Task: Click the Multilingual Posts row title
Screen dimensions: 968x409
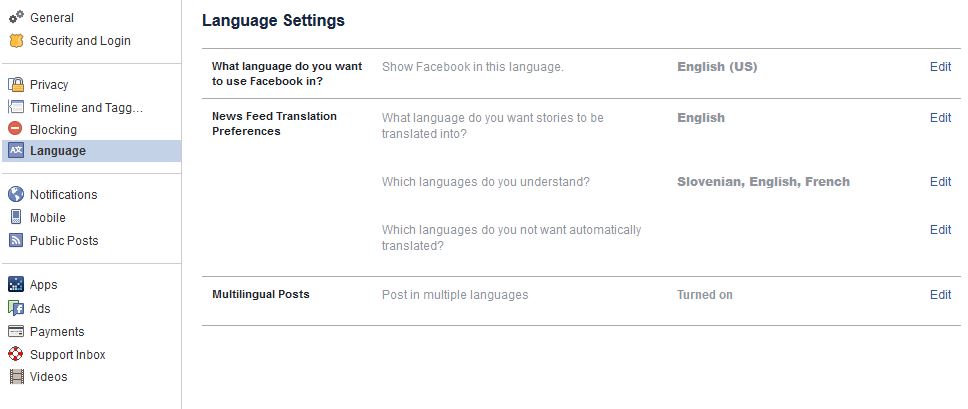Action: [x=260, y=295]
